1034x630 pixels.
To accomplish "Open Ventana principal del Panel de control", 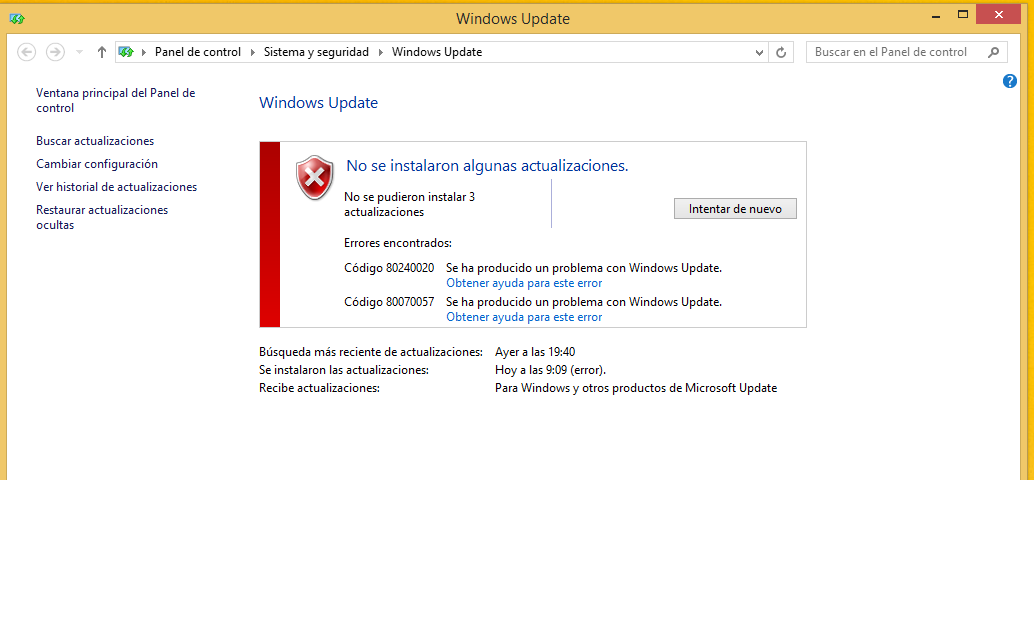I will [115, 100].
